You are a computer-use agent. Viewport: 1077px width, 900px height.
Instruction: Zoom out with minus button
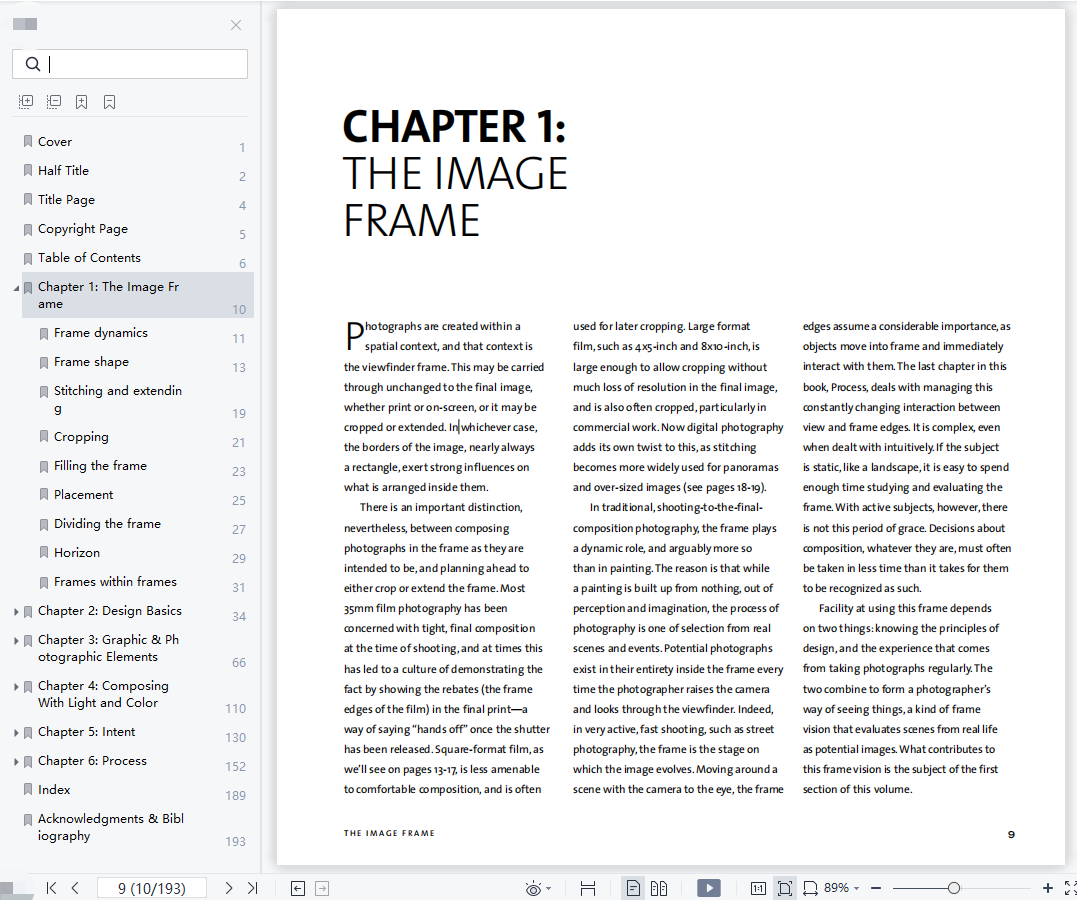pos(876,888)
